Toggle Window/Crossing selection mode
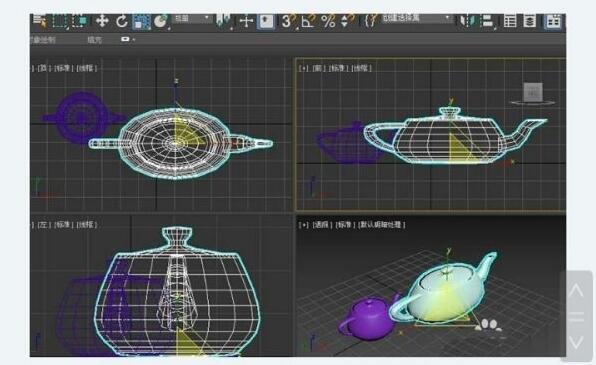596x365 pixels. (79, 21)
